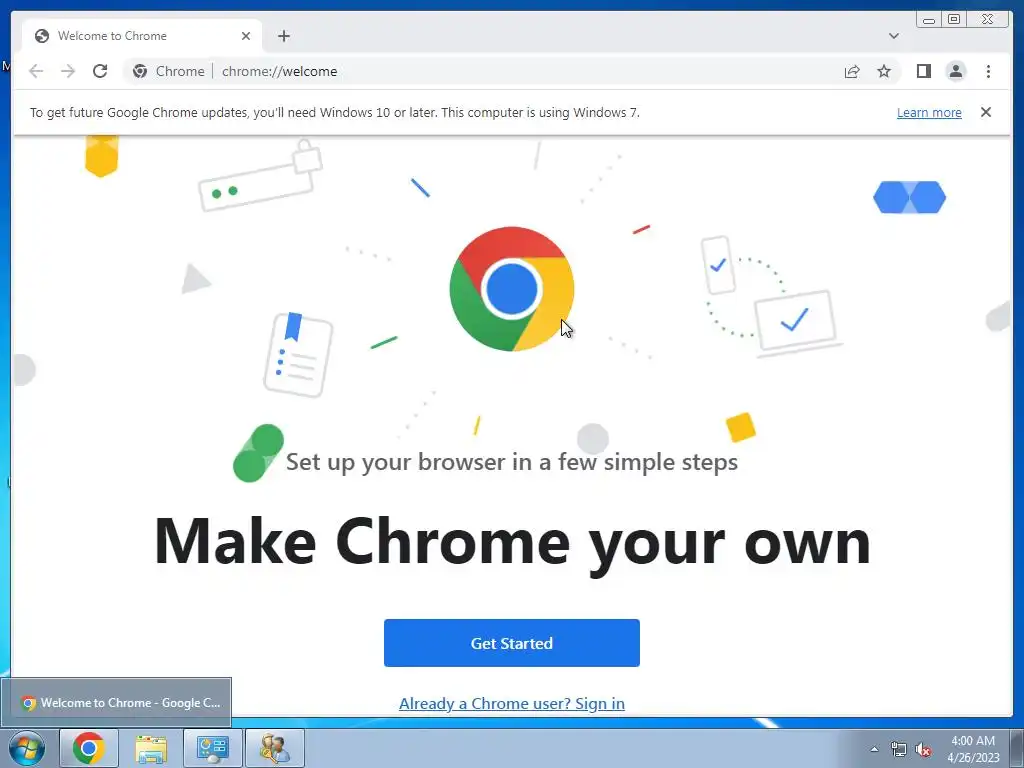Open a new tab with the plus button
The width and height of the screenshot is (1024, 768).
coord(283,36)
